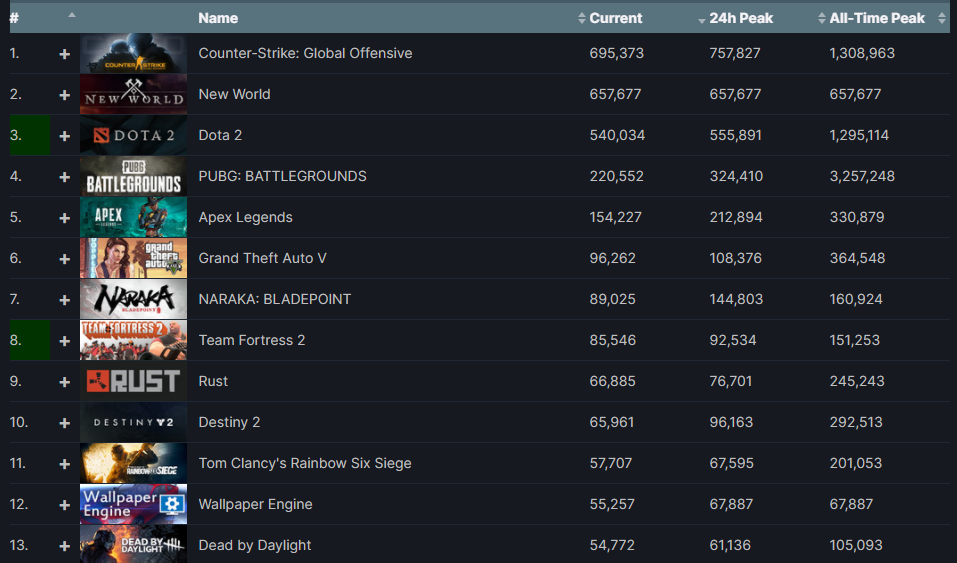Viewport: 957px width, 563px height.
Task: Sort the table by Current players
Action: [x=615, y=18]
